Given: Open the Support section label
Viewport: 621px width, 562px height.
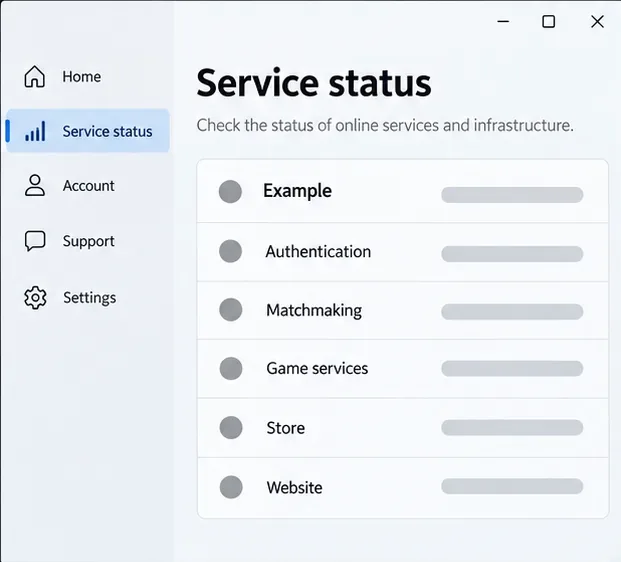Looking at the screenshot, I should click(89, 241).
